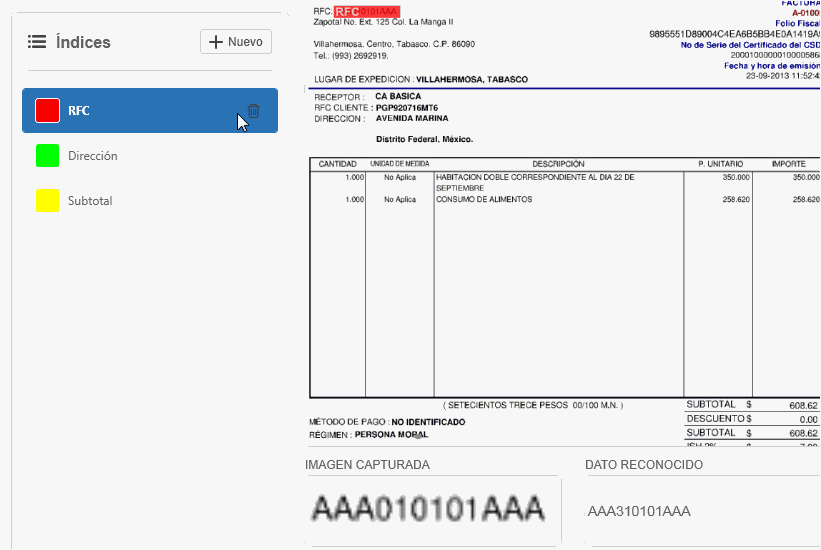Click first SUBTOTAL amount 608.62
The height and width of the screenshot is (550, 821).
[x=803, y=405]
